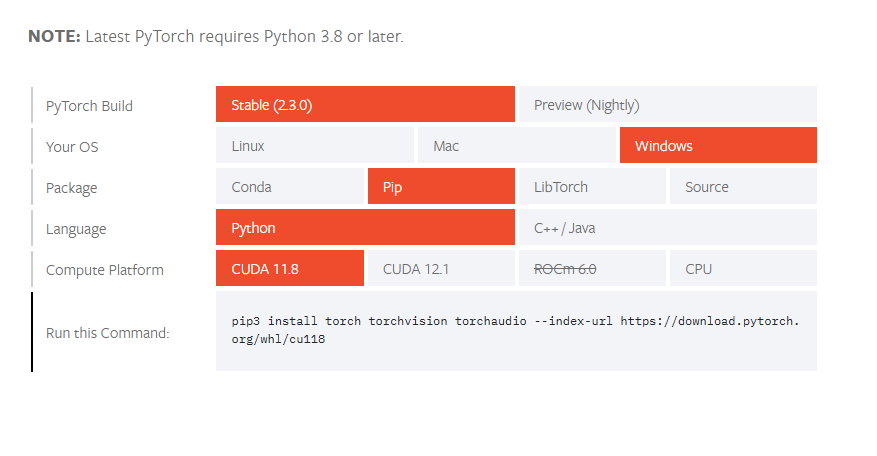Click the PyTorch Build row label

coord(89,106)
